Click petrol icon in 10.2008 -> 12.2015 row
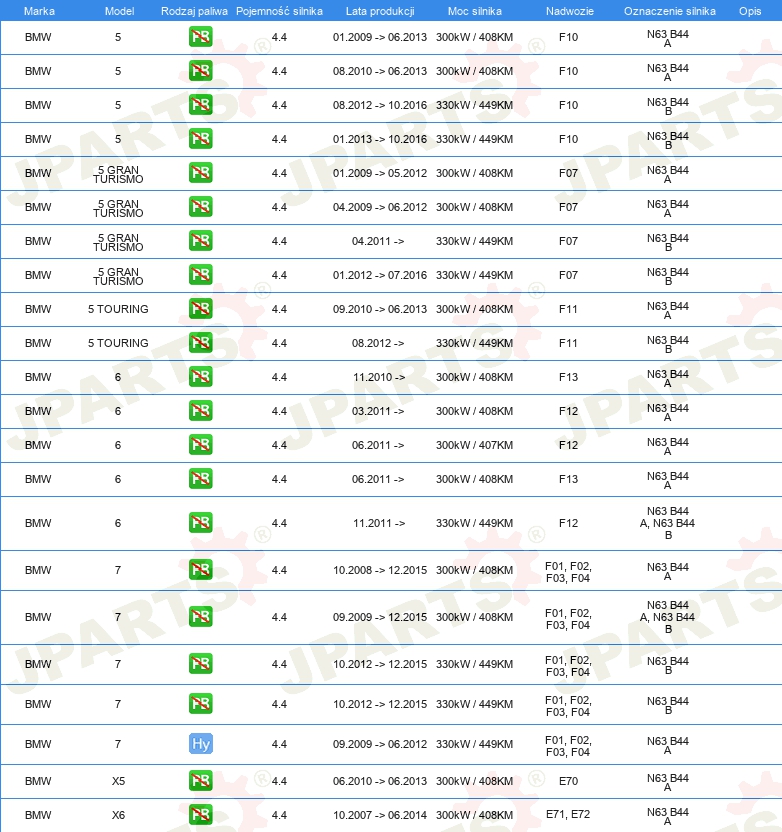The width and height of the screenshot is (782, 832). (x=201, y=569)
